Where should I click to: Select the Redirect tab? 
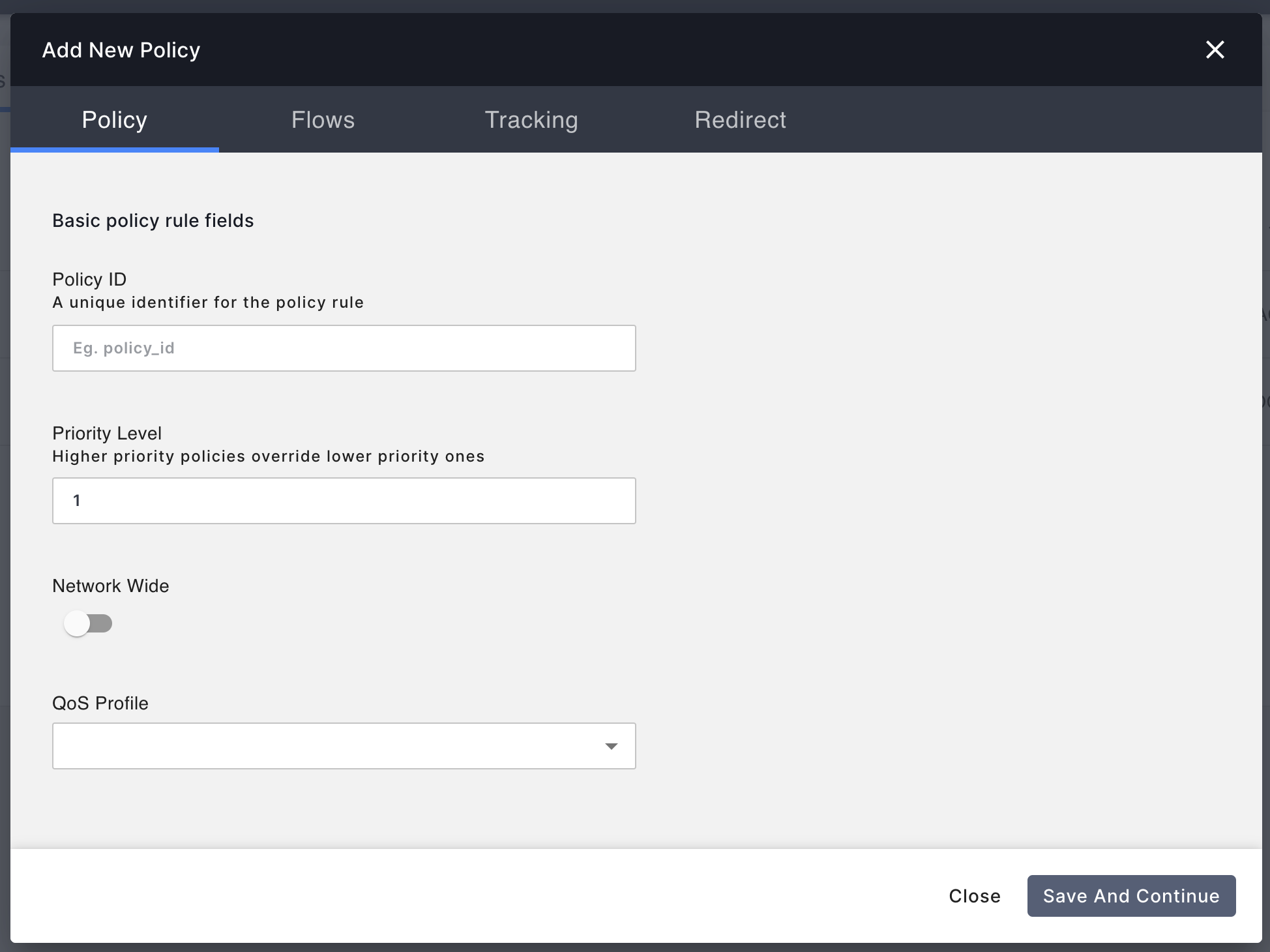coord(740,120)
